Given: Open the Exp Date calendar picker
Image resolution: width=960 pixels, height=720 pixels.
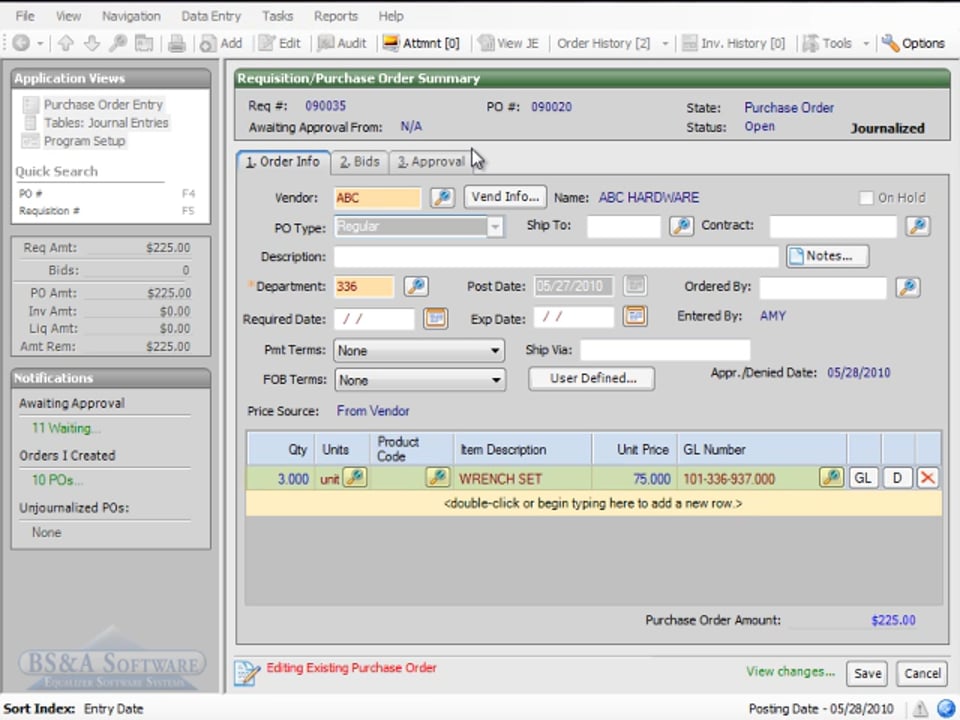Looking at the screenshot, I should point(635,317).
